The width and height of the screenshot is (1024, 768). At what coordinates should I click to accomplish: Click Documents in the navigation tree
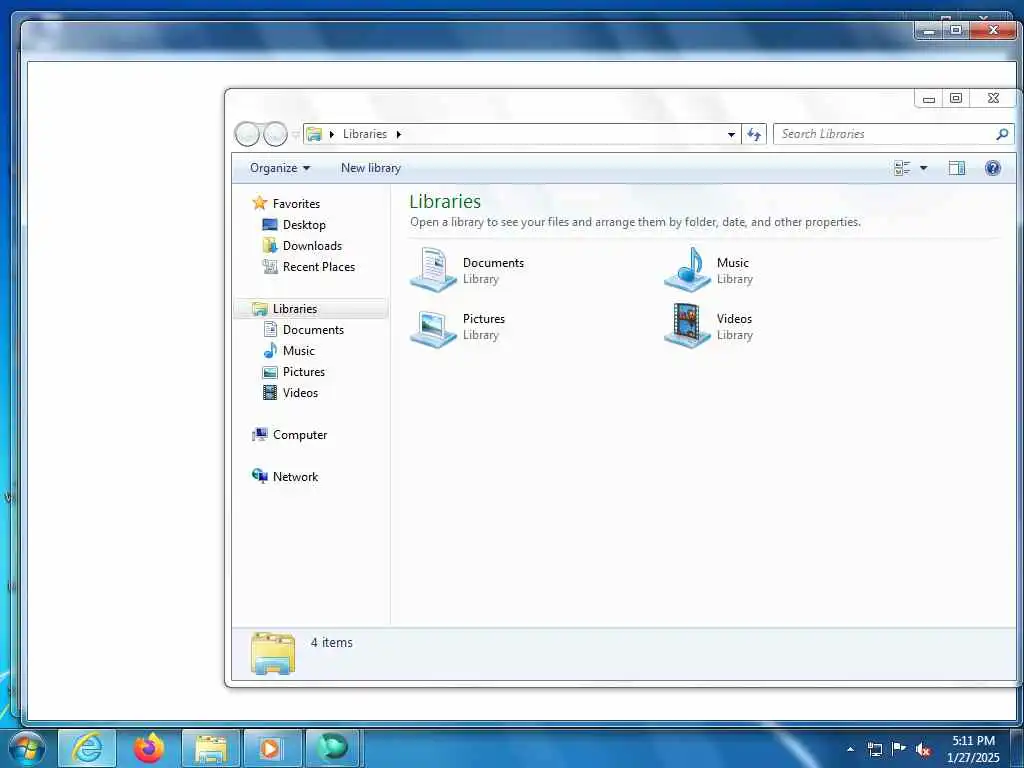pyautogui.click(x=313, y=330)
